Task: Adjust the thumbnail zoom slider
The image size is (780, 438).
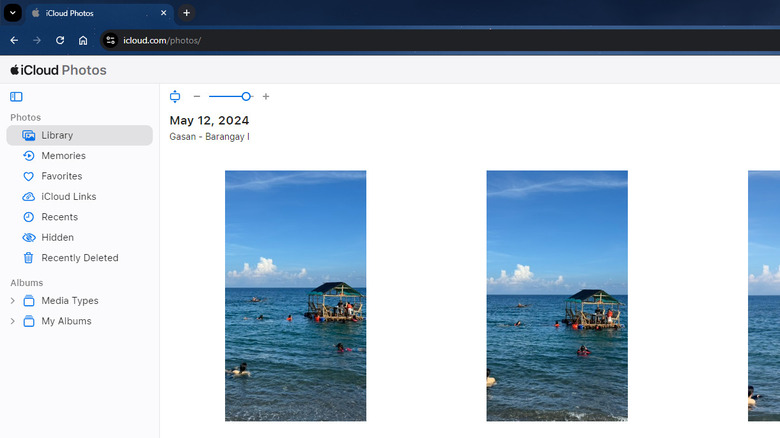Action: click(246, 97)
